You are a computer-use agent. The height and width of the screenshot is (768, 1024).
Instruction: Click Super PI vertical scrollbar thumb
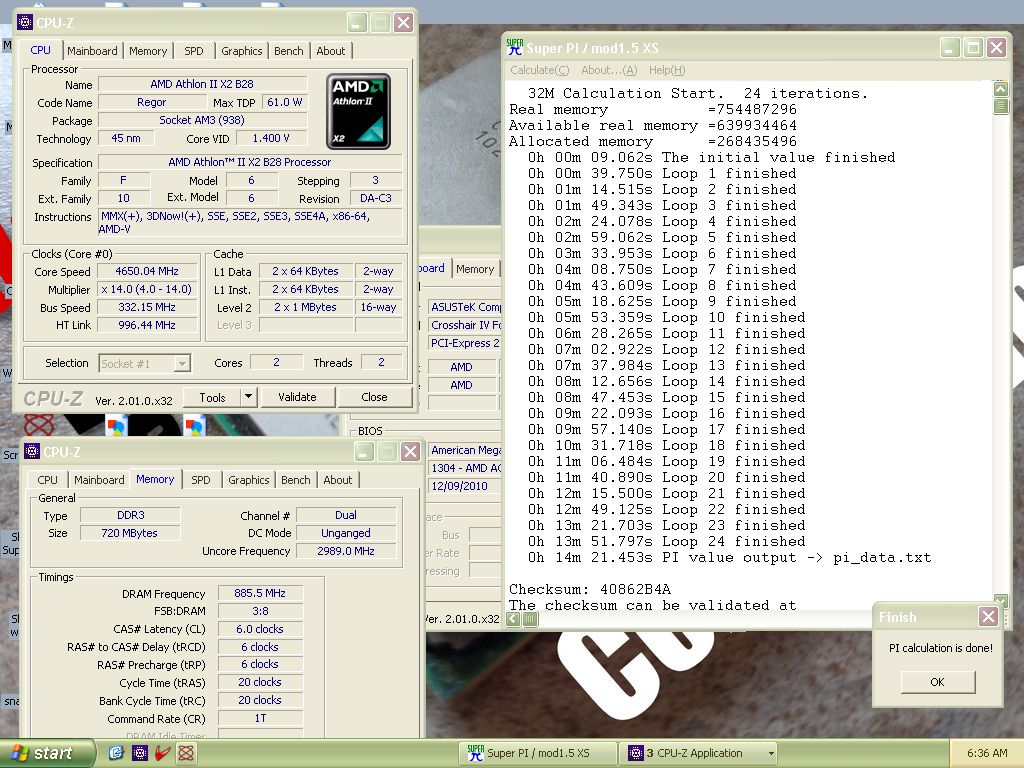pyautogui.click(x=1000, y=106)
